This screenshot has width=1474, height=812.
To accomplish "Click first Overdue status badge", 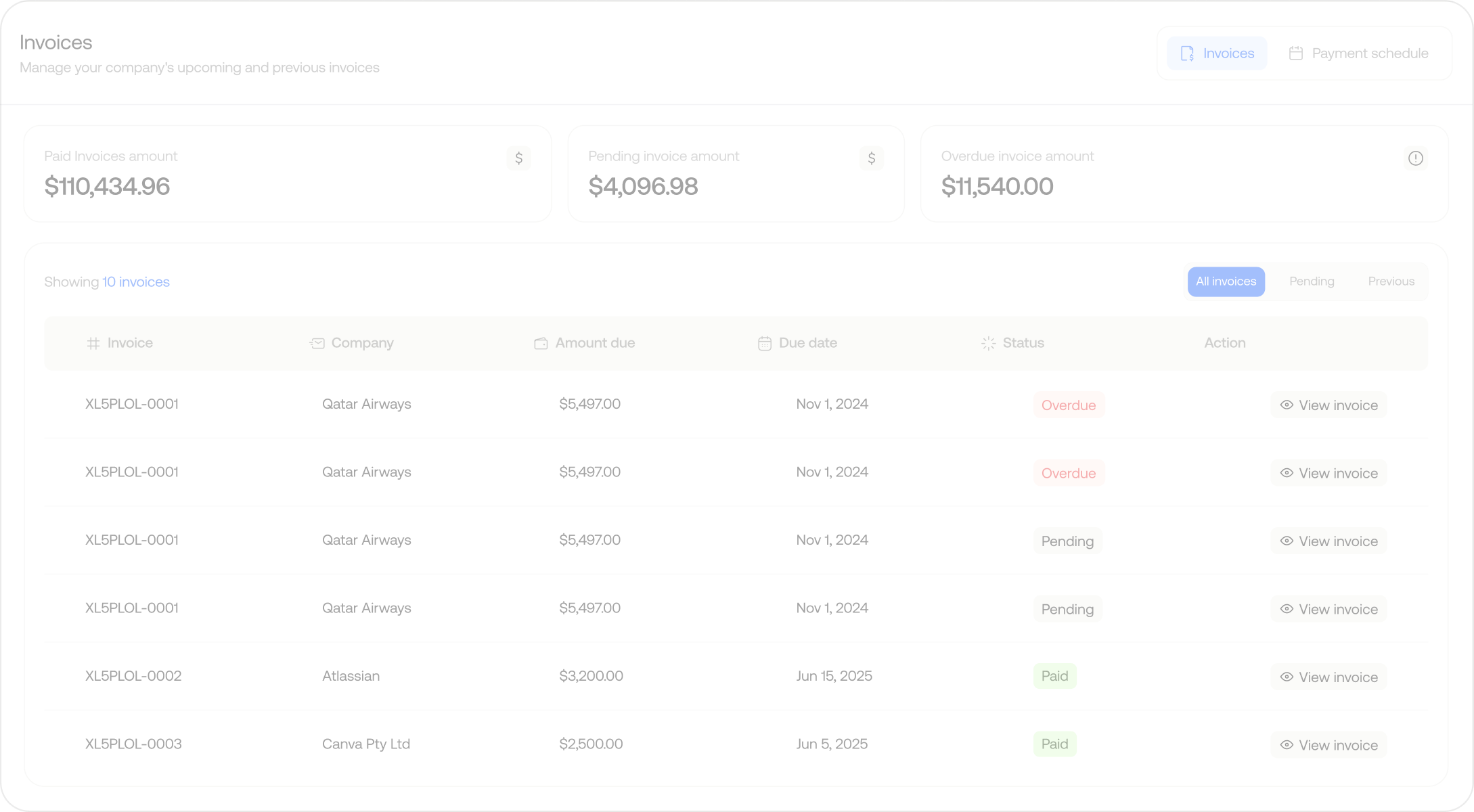I will 1068,405.
